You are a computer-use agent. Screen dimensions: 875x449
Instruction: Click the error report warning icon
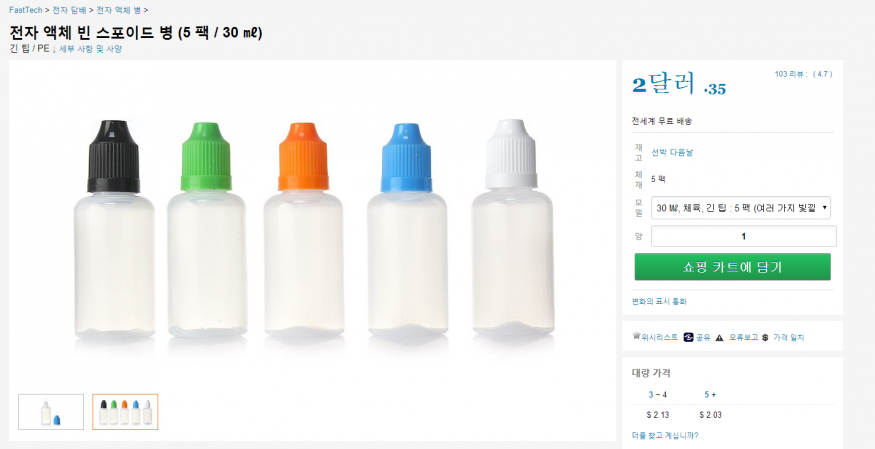[719, 337]
